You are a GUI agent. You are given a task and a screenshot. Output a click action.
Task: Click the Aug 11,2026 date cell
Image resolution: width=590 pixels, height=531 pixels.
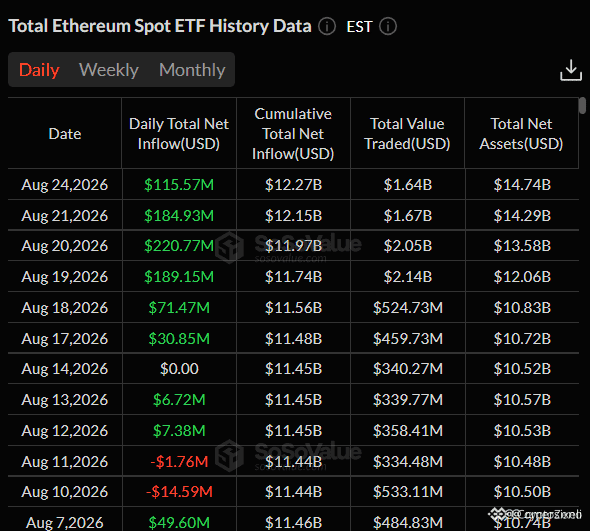pyautogui.click(x=65, y=462)
